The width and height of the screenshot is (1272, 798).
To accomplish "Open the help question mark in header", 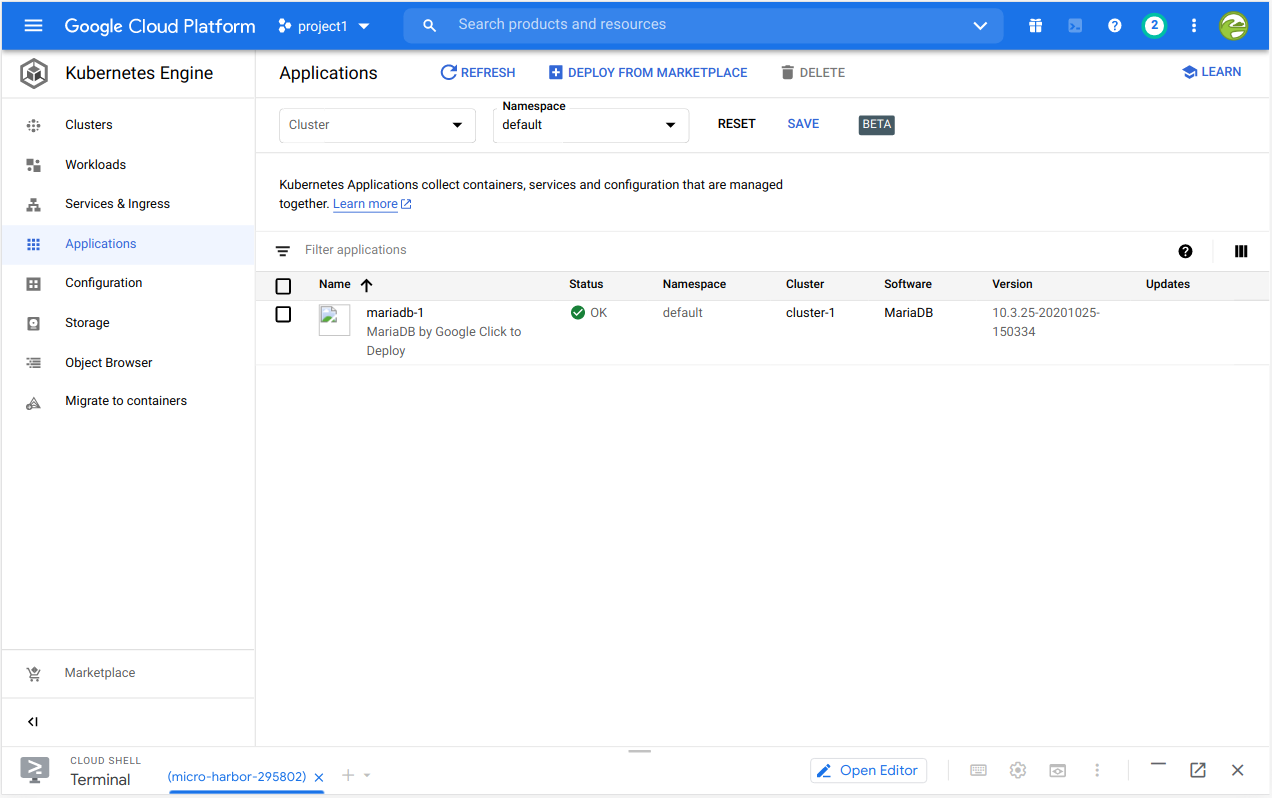I will (x=1114, y=26).
